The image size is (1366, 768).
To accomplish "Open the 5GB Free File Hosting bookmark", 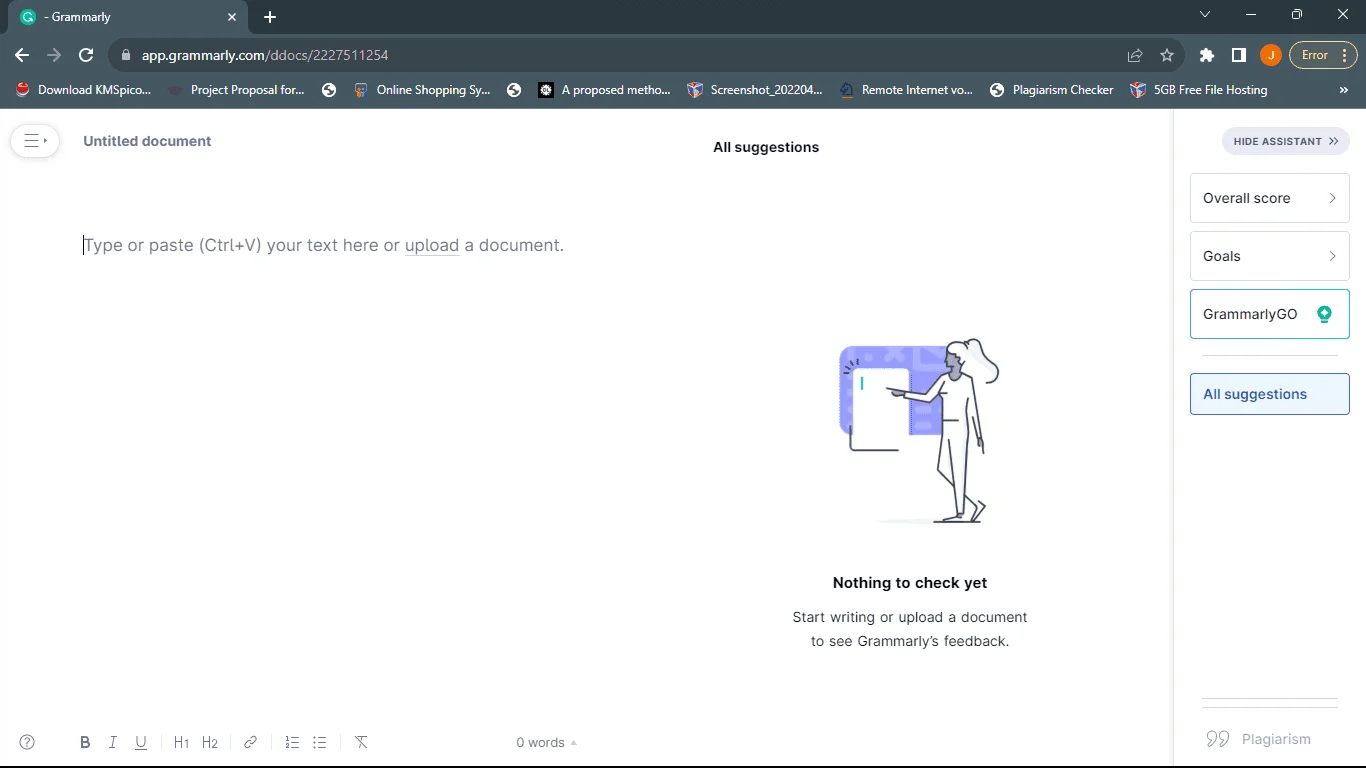I will click(1198, 90).
